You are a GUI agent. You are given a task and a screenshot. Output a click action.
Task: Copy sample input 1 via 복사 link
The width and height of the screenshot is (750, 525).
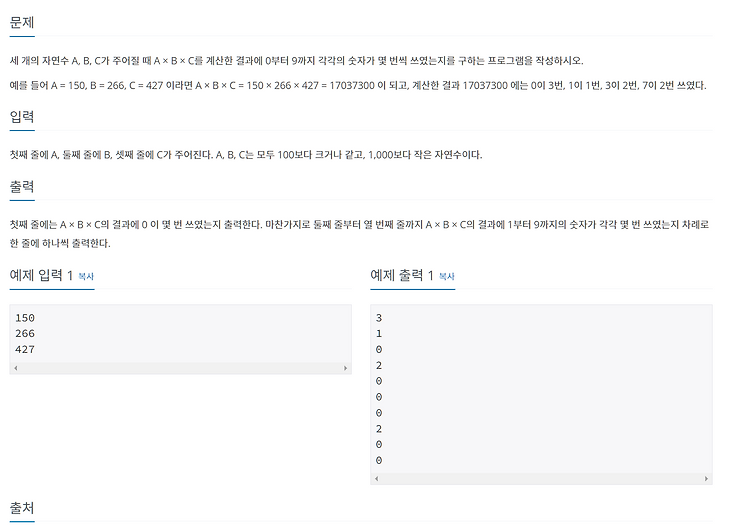86,276
